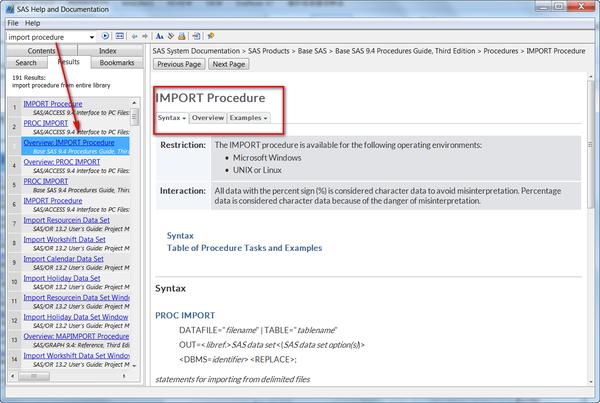Viewport: 600px width, 403px height.
Task: Open the Help menu
Action: pos(33,23)
